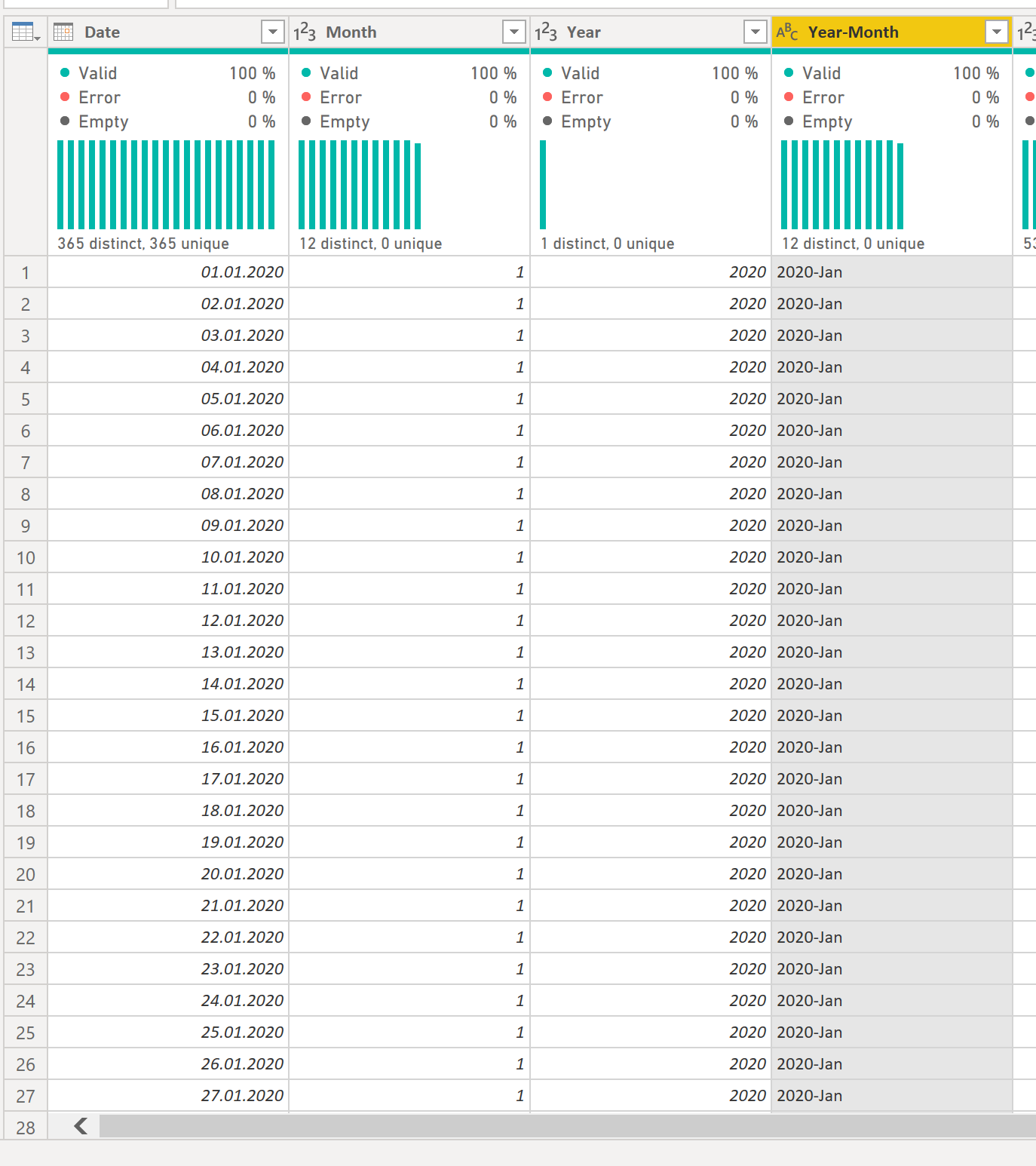Select the cell with date 05.01.2020
The image size is (1036, 1166).
(x=168, y=399)
